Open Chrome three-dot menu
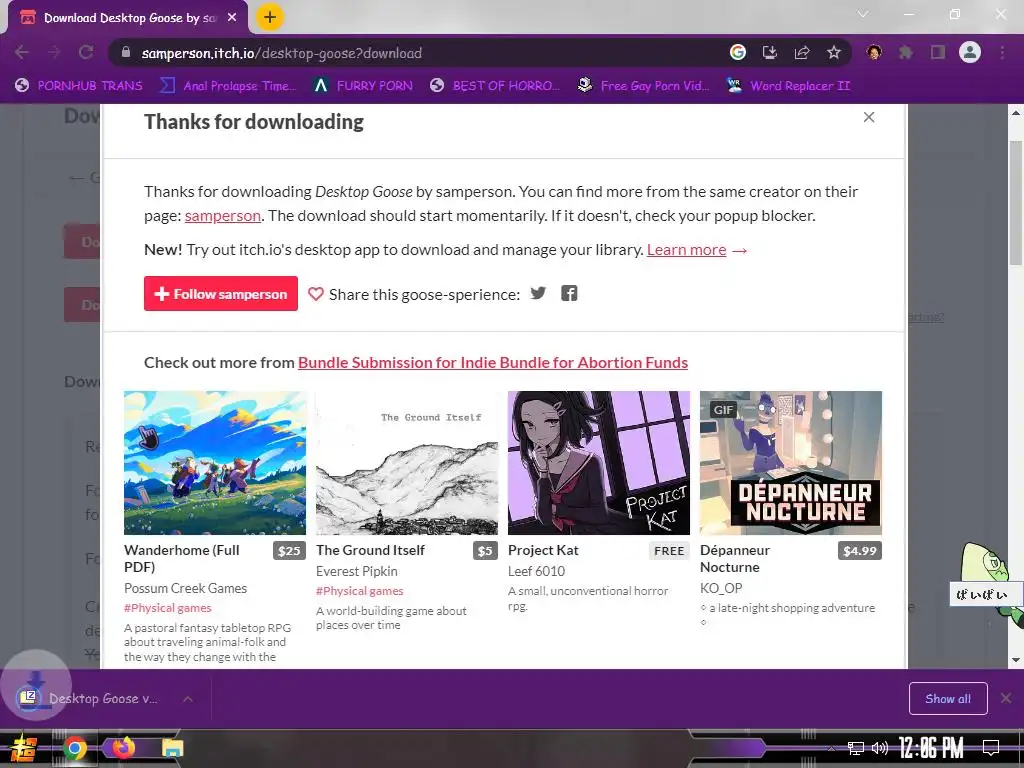 coord(1002,52)
